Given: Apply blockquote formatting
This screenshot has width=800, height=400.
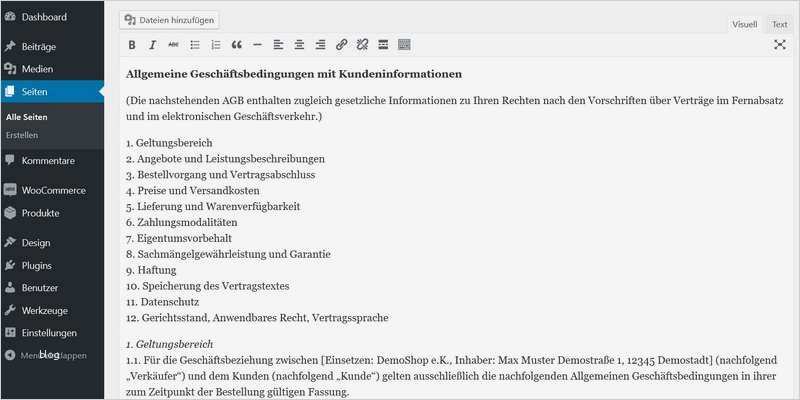Looking at the screenshot, I should tap(237, 45).
